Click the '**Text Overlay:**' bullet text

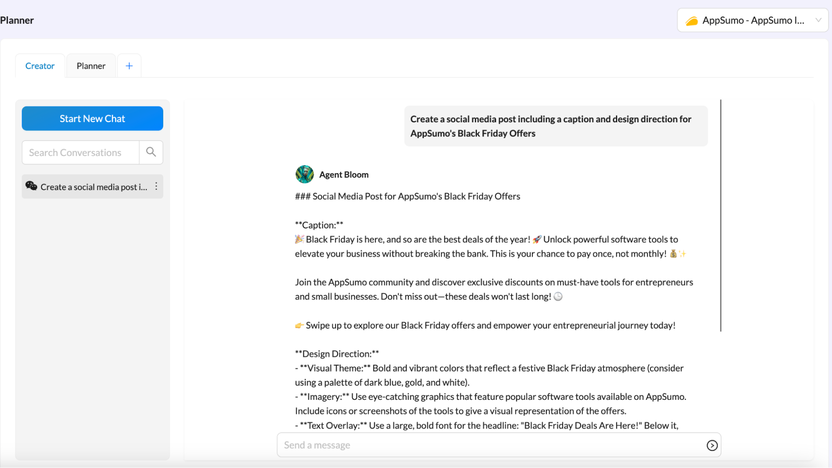coord(487,426)
